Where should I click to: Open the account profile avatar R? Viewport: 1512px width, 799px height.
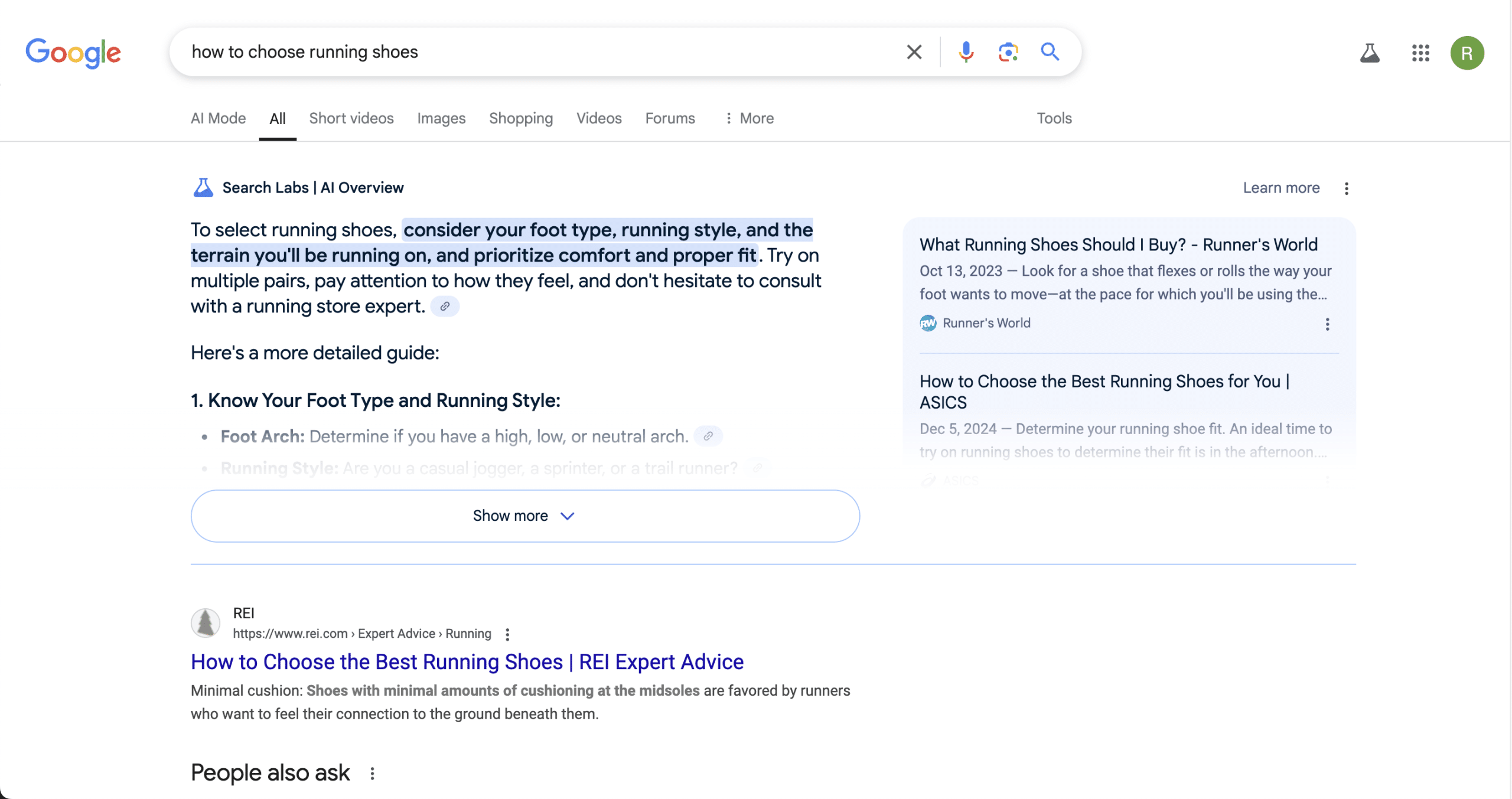coord(1467,53)
